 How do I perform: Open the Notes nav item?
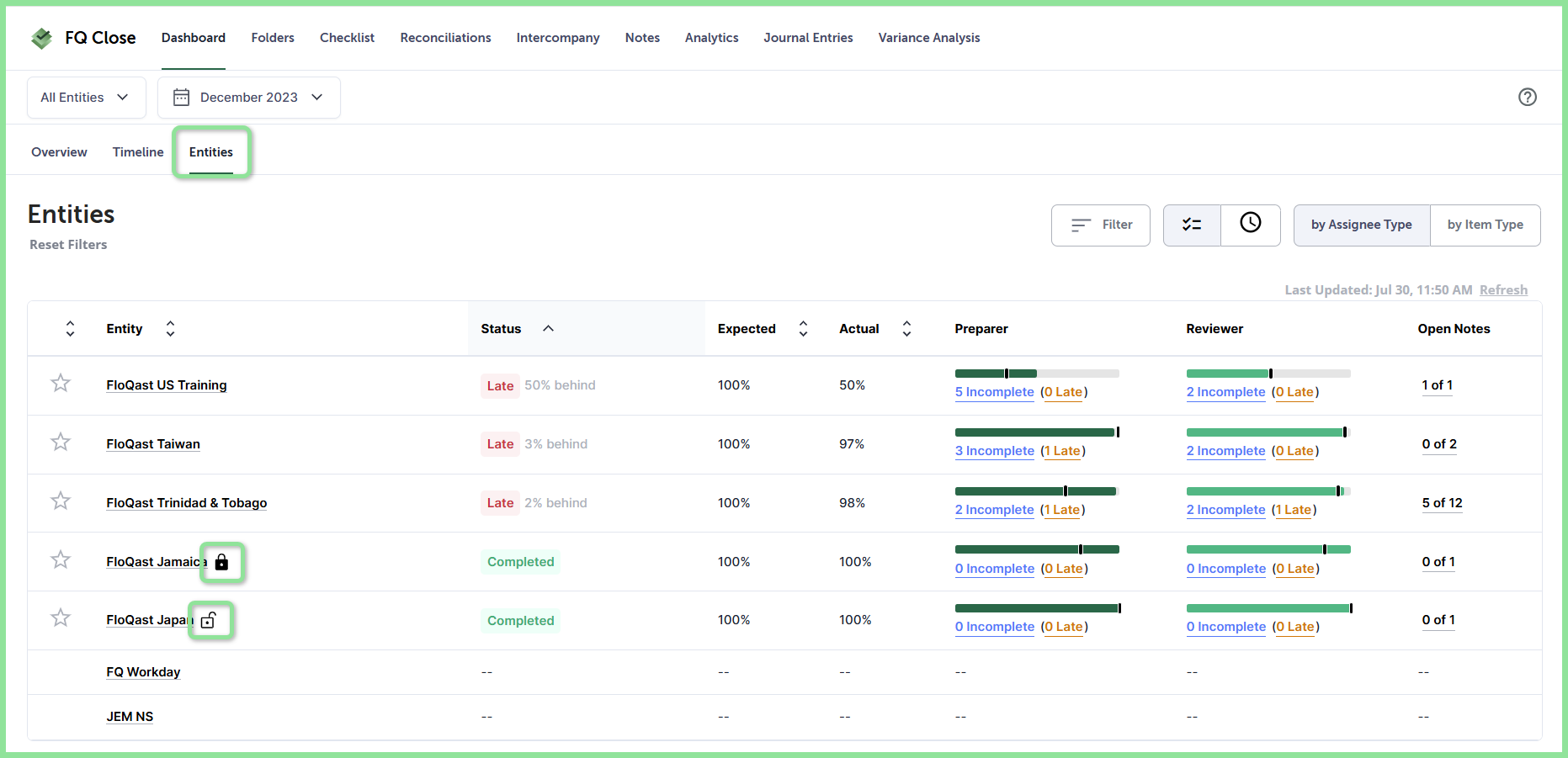pyautogui.click(x=642, y=38)
